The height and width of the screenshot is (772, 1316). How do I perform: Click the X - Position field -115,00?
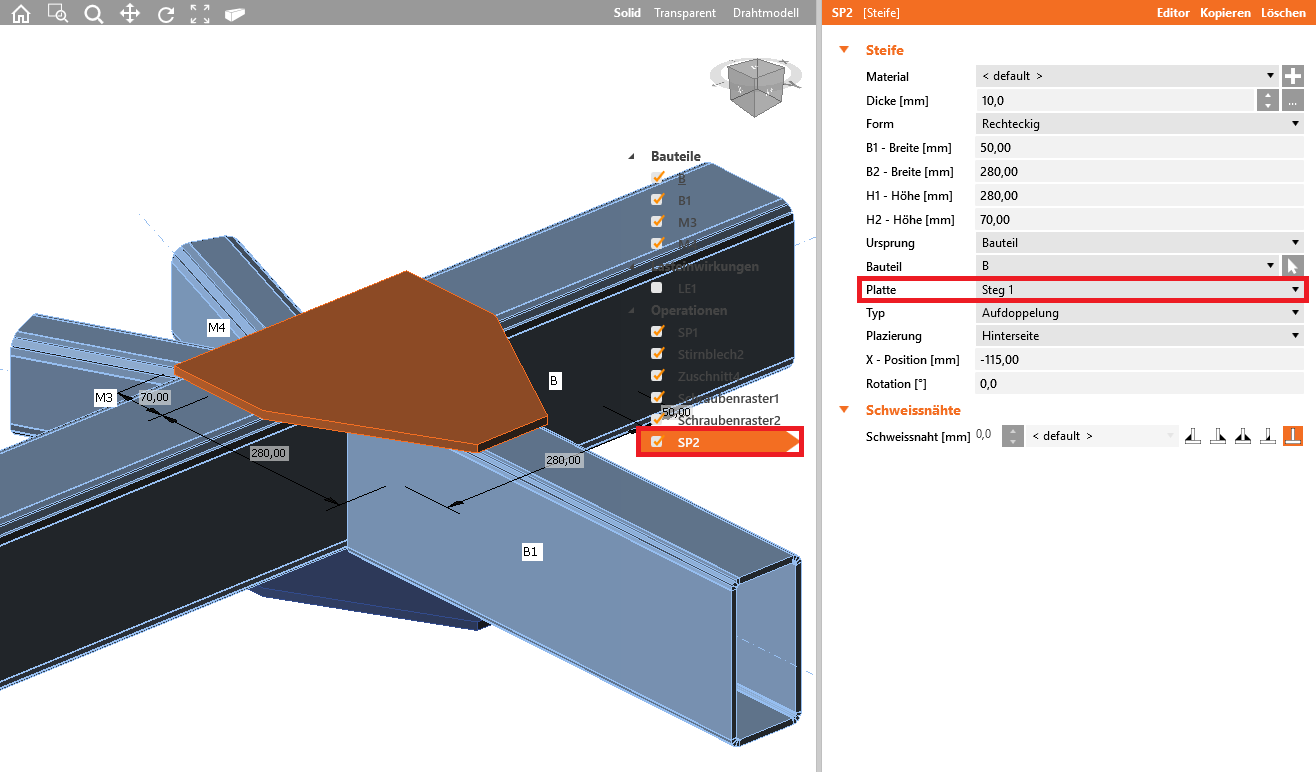1139,360
